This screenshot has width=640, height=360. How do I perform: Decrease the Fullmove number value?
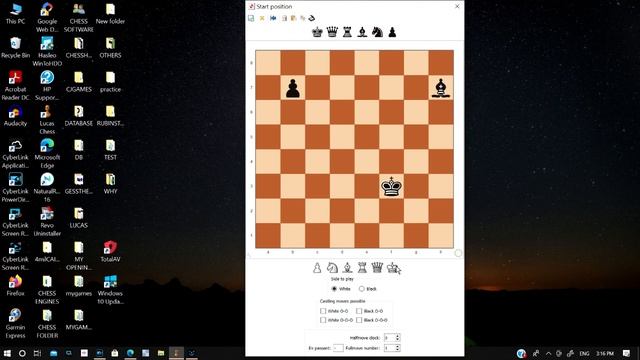pos(398,350)
